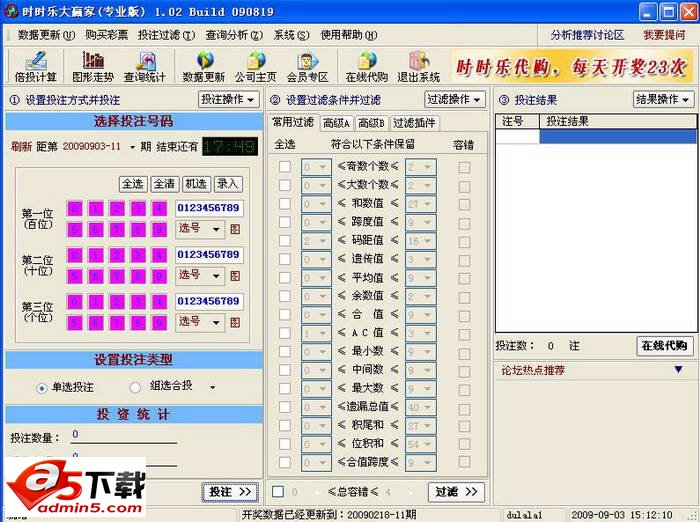Click the 图 icon for 第三位 row
Image resolution: width=700 pixels, height=522 pixels.
click(x=235, y=322)
